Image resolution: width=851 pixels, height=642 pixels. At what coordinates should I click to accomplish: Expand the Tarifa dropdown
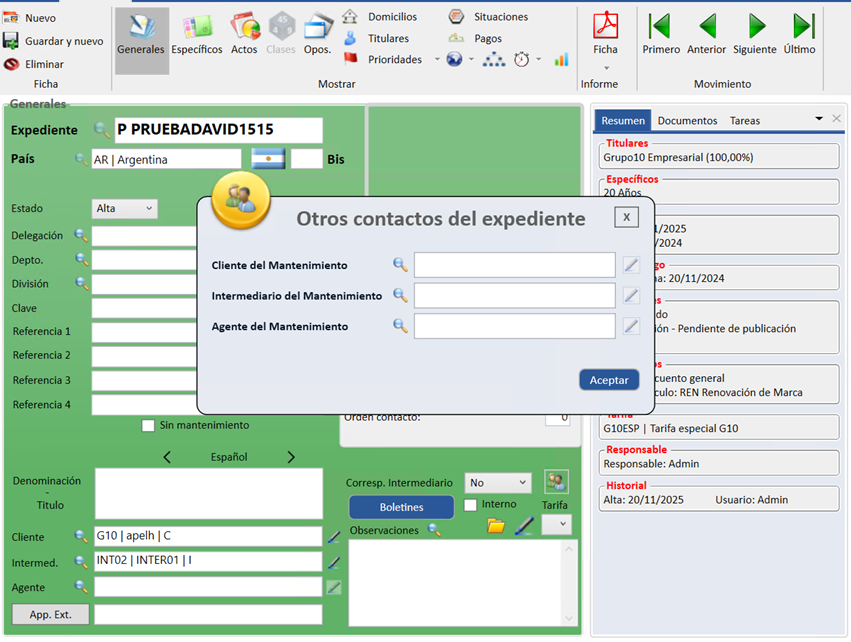[x=556, y=524]
